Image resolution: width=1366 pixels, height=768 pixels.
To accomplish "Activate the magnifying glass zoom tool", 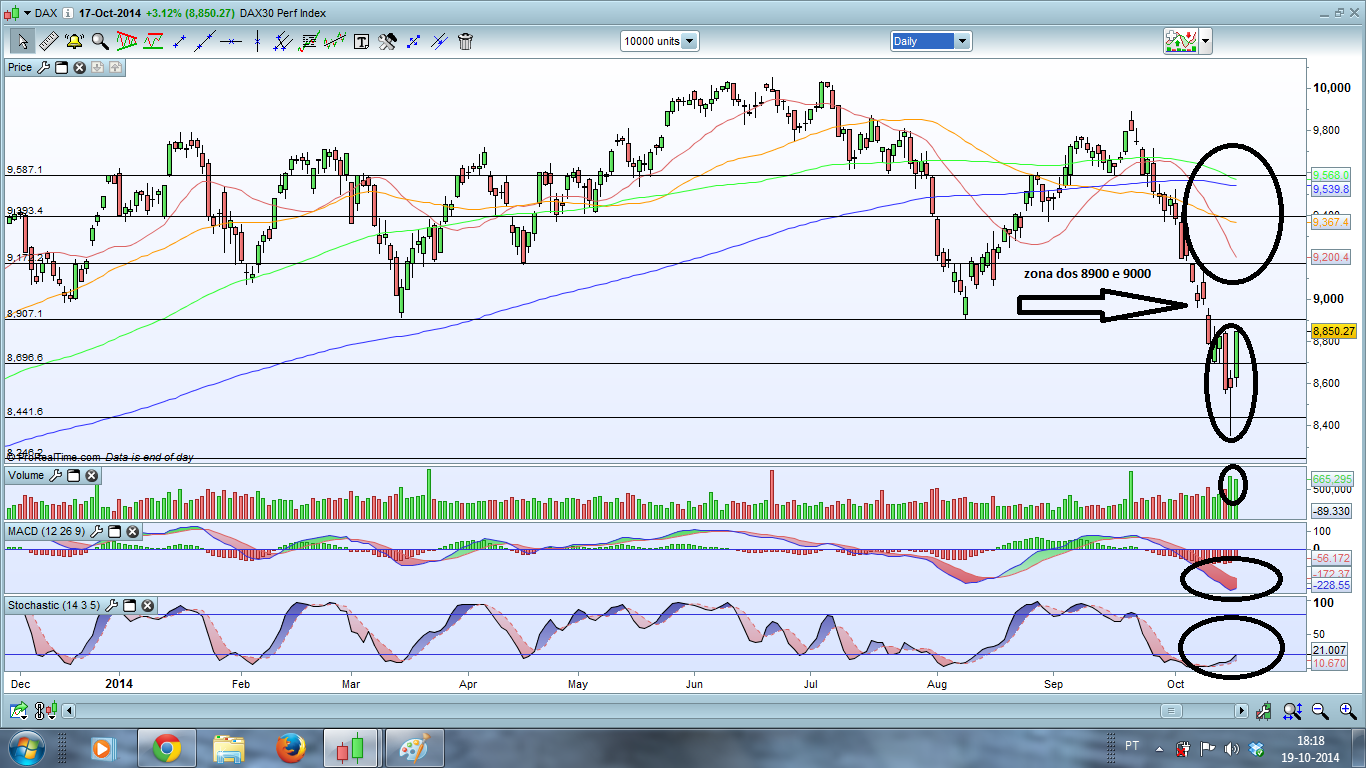I will tap(100, 41).
